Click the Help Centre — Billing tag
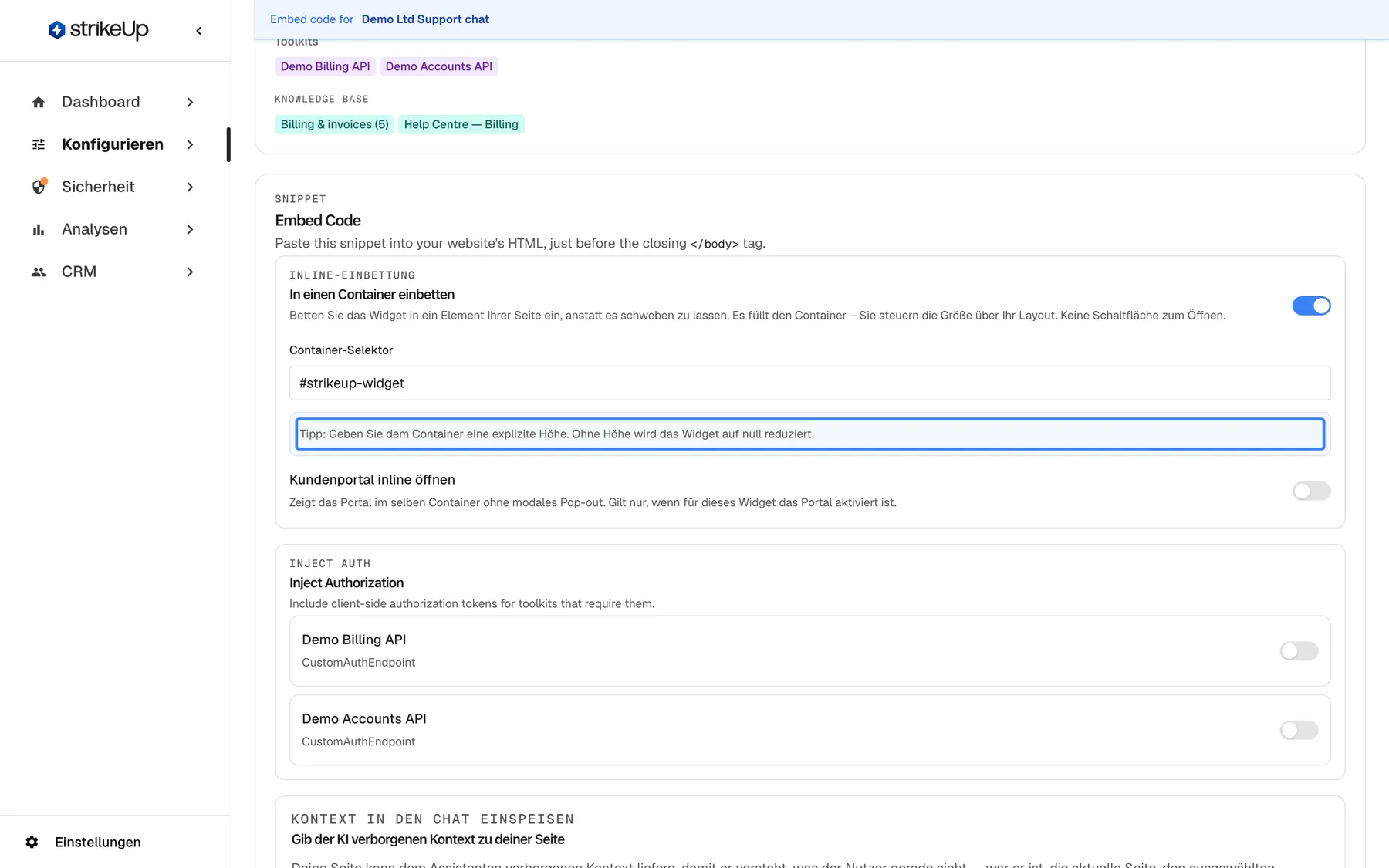The height and width of the screenshot is (868, 1389). (461, 124)
